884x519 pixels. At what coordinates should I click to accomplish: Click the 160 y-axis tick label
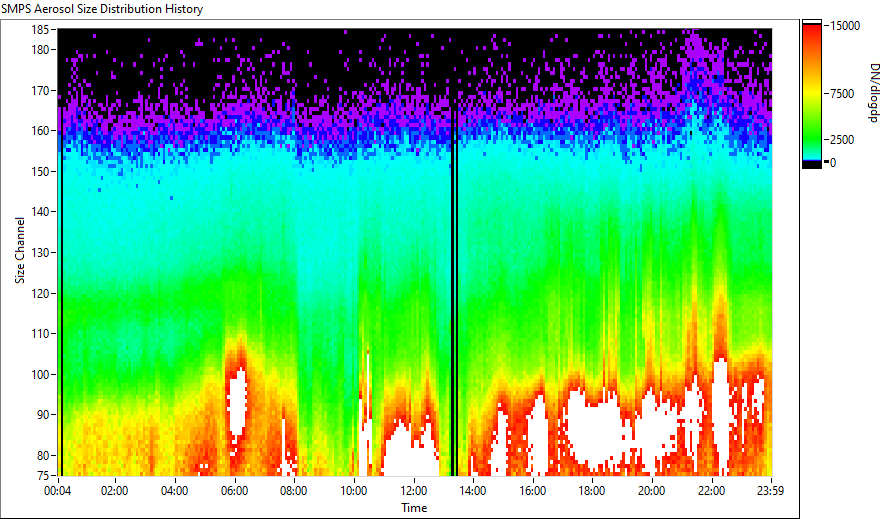pyautogui.click(x=40, y=131)
